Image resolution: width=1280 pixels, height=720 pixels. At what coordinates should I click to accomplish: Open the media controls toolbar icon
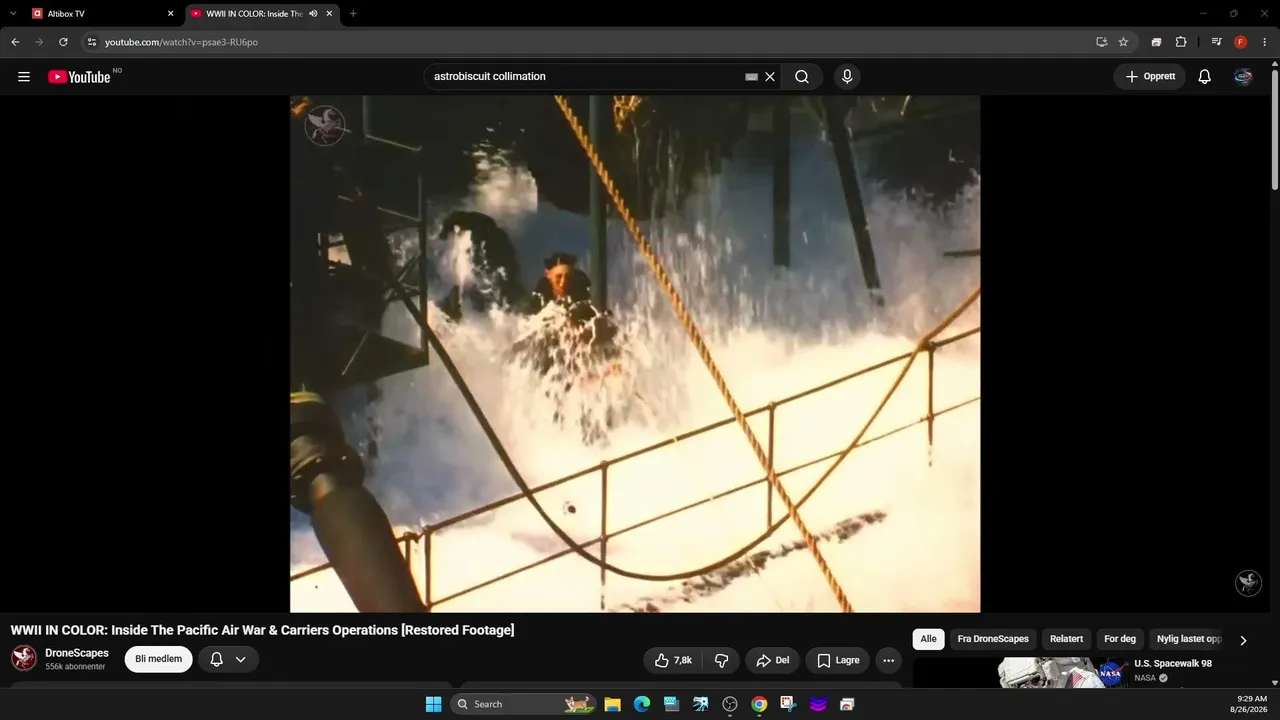(x=1216, y=42)
